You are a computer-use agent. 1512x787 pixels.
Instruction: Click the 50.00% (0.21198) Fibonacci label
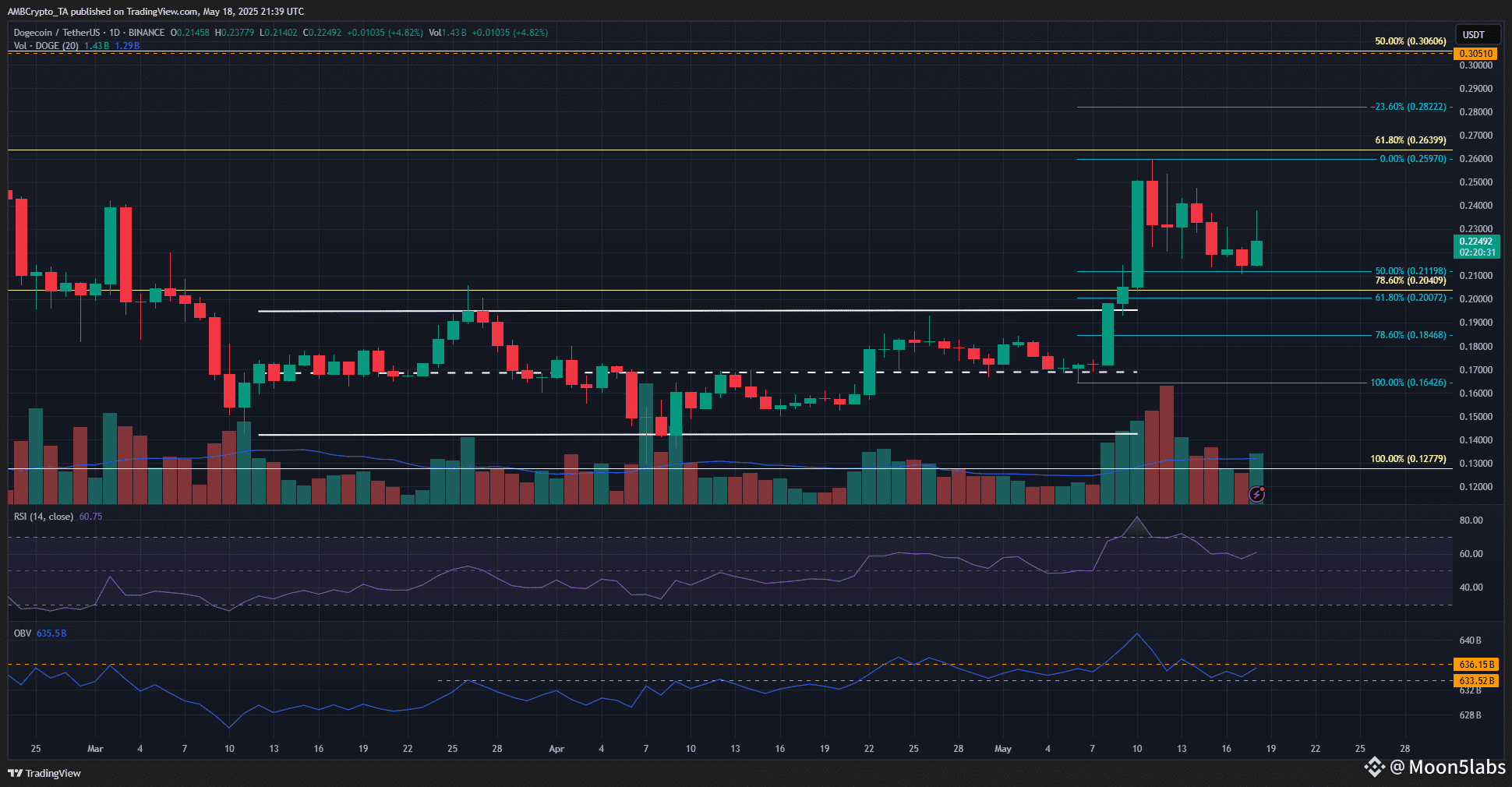pyautogui.click(x=1410, y=271)
